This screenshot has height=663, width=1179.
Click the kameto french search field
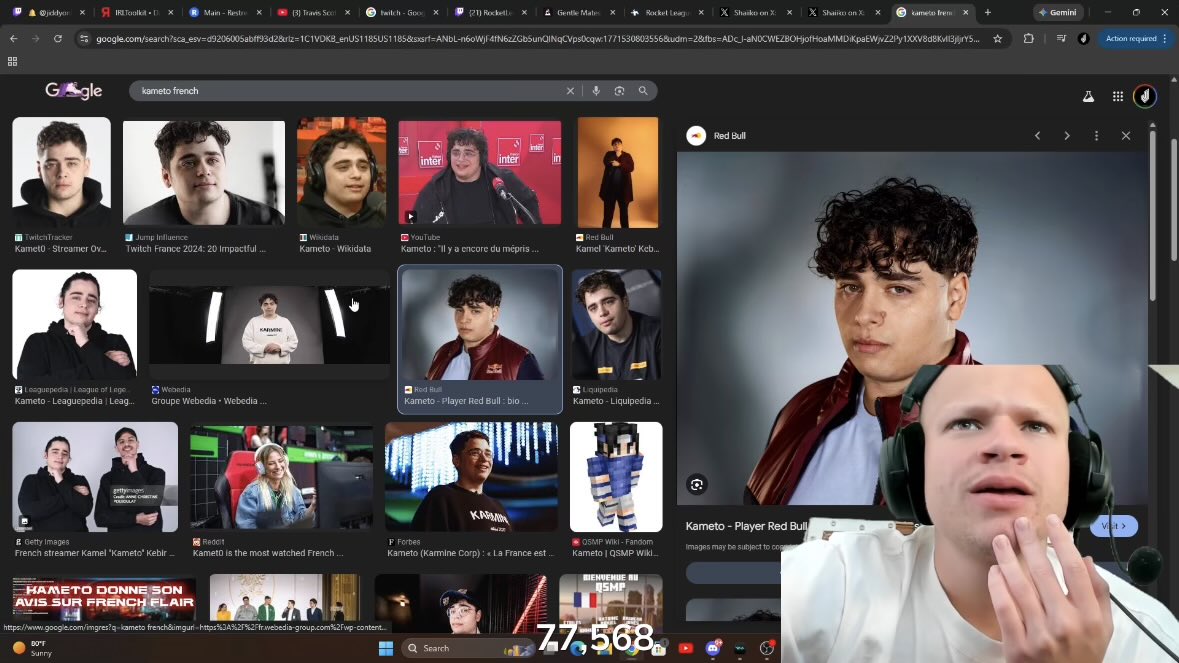(350, 91)
